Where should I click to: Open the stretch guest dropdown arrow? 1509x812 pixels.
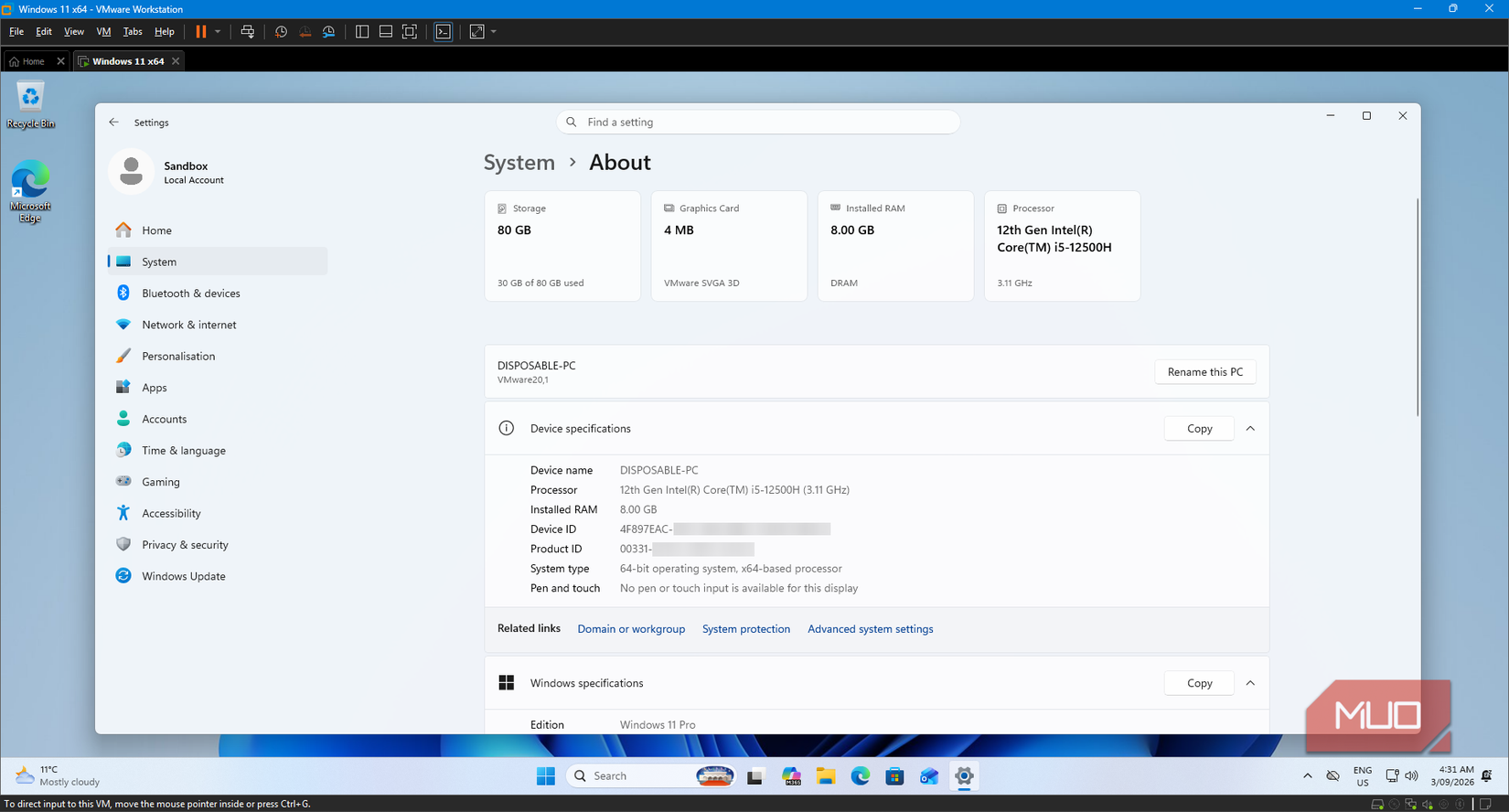(494, 32)
